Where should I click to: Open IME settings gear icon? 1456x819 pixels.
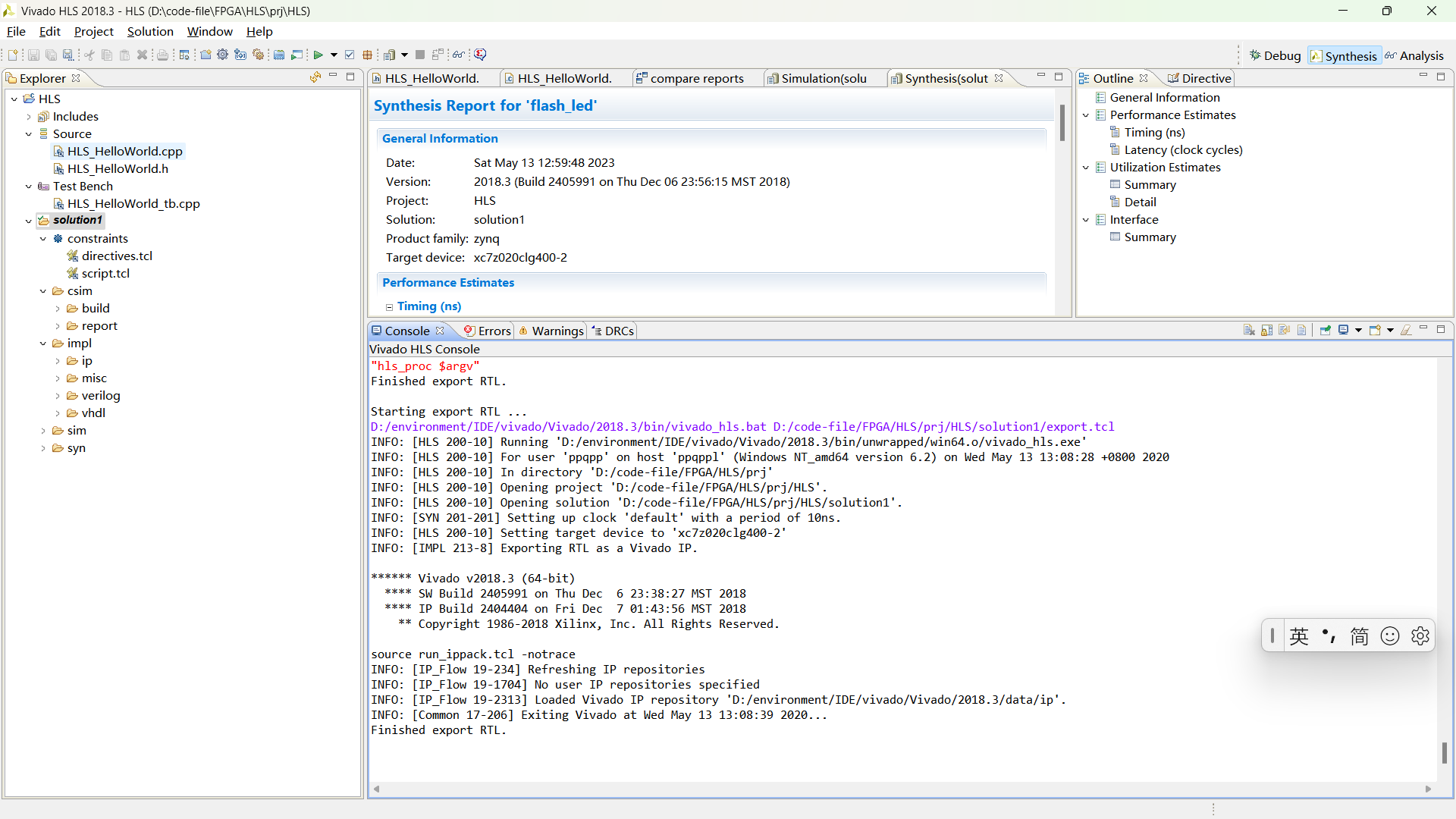click(1420, 635)
